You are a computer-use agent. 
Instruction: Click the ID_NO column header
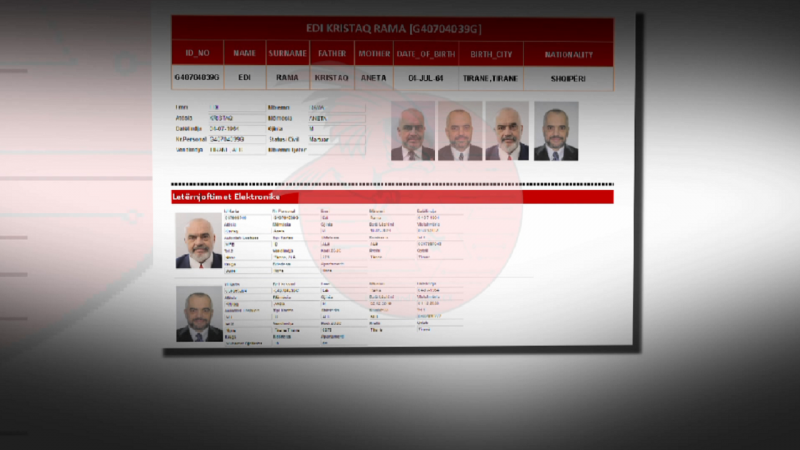point(196,54)
